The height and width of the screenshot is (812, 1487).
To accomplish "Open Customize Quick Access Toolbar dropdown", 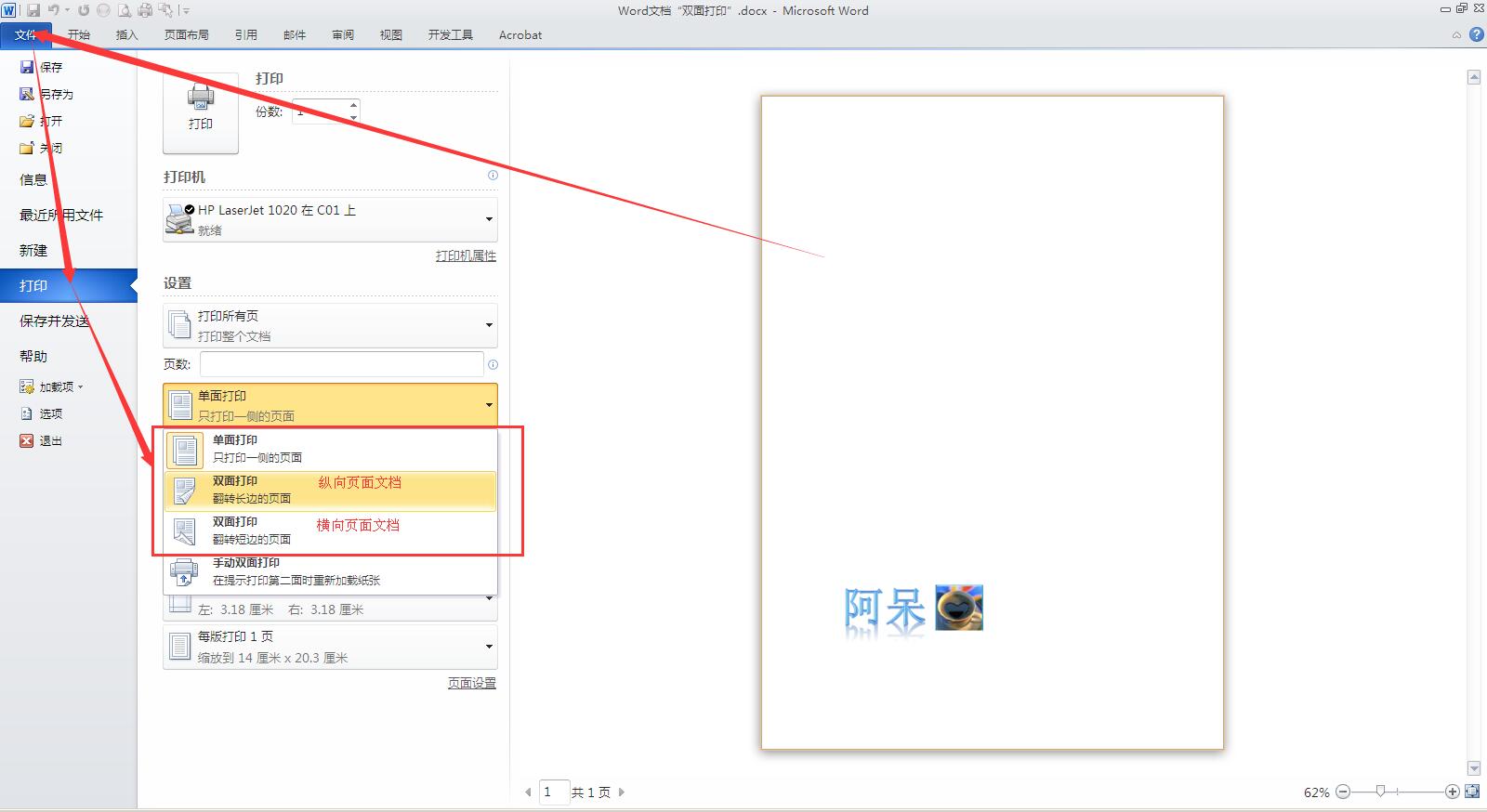I will tap(186, 11).
